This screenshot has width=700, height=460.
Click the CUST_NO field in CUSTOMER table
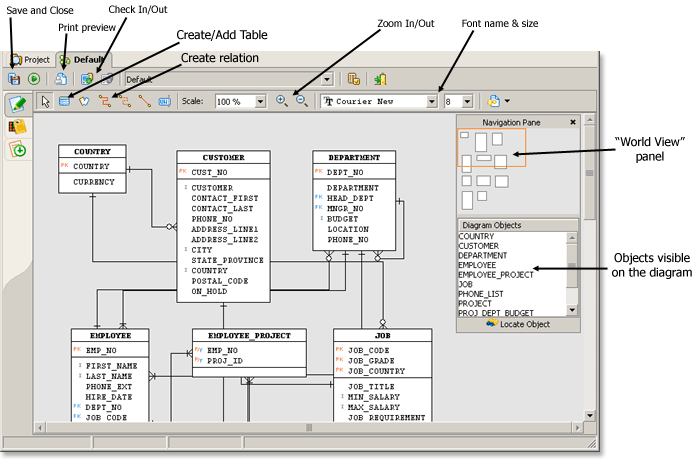pyautogui.click(x=209, y=172)
